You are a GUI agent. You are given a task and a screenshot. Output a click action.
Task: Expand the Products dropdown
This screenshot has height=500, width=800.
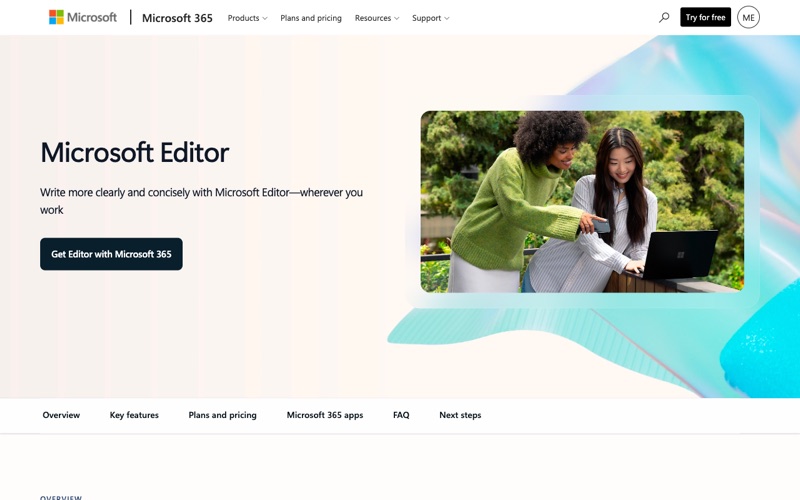click(x=247, y=18)
